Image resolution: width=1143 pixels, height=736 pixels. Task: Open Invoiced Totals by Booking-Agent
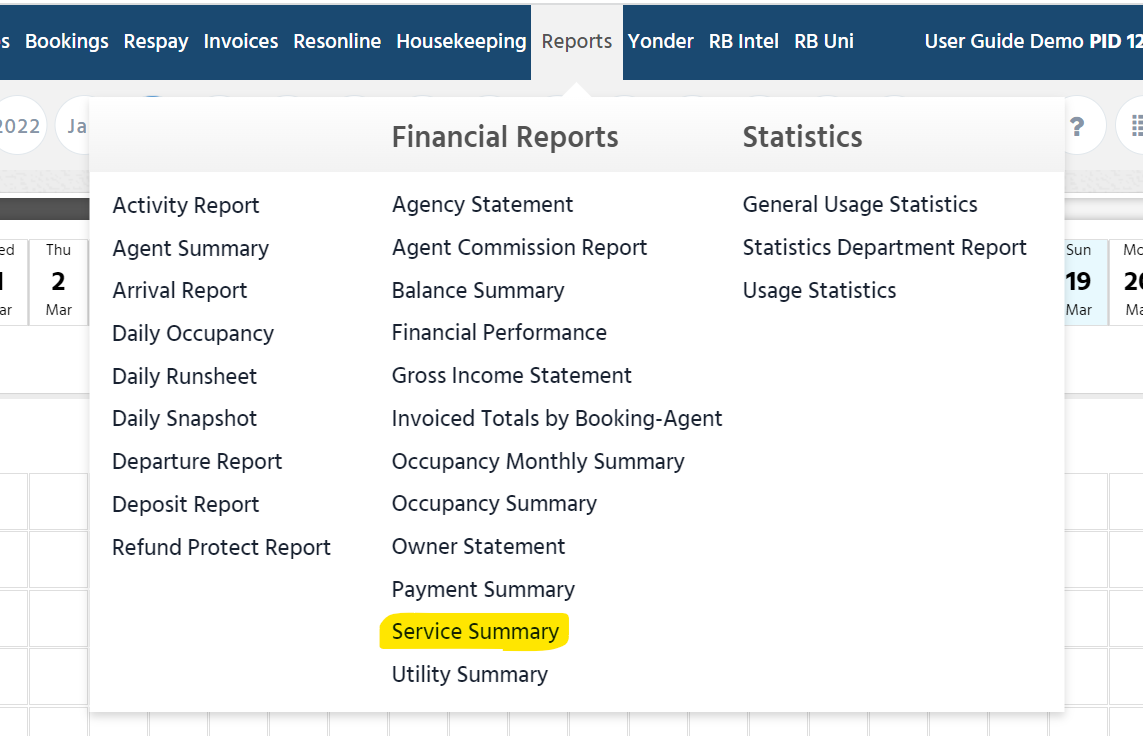click(556, 419)
